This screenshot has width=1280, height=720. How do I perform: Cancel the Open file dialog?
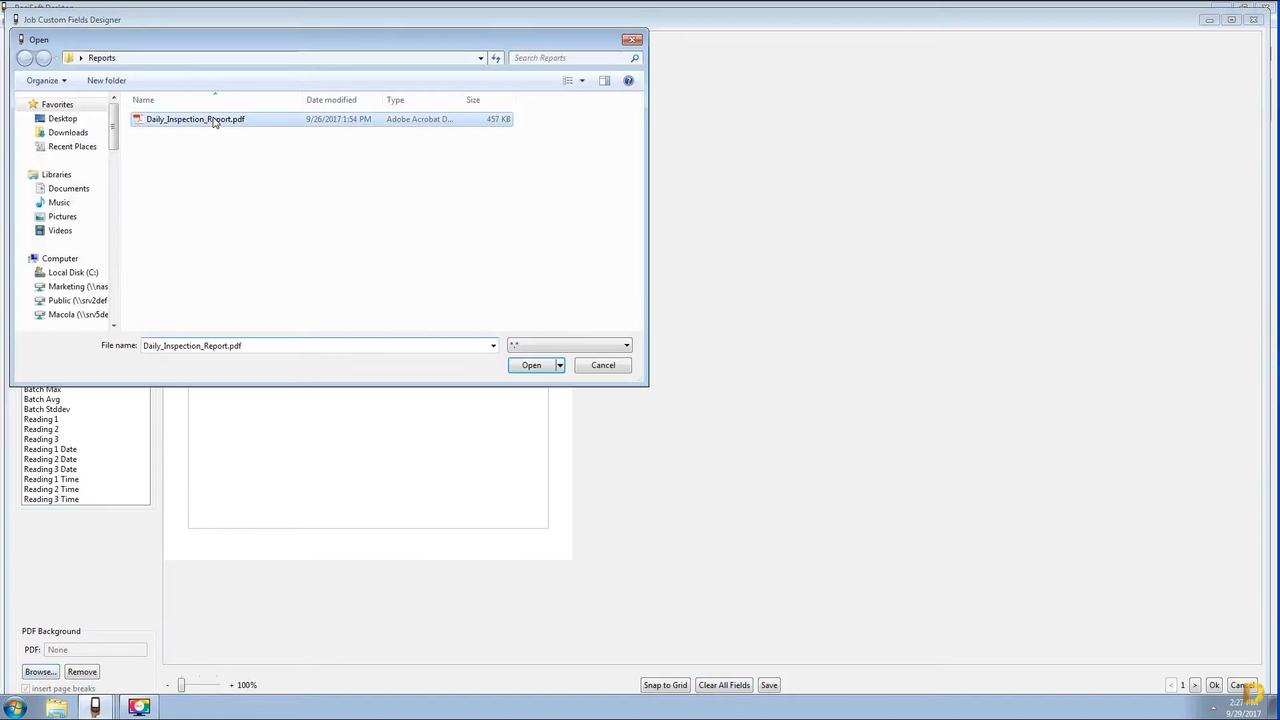(x=603, y=365)
